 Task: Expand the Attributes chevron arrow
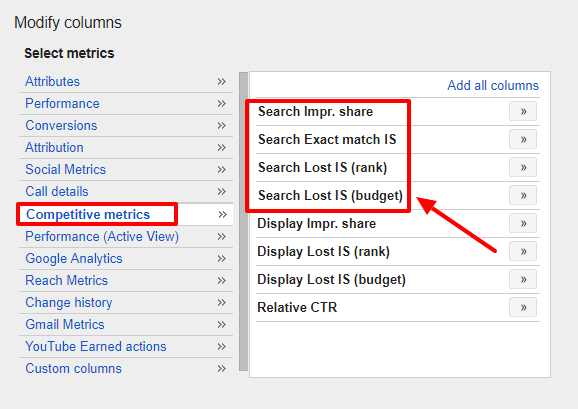(x=222, y=81)
